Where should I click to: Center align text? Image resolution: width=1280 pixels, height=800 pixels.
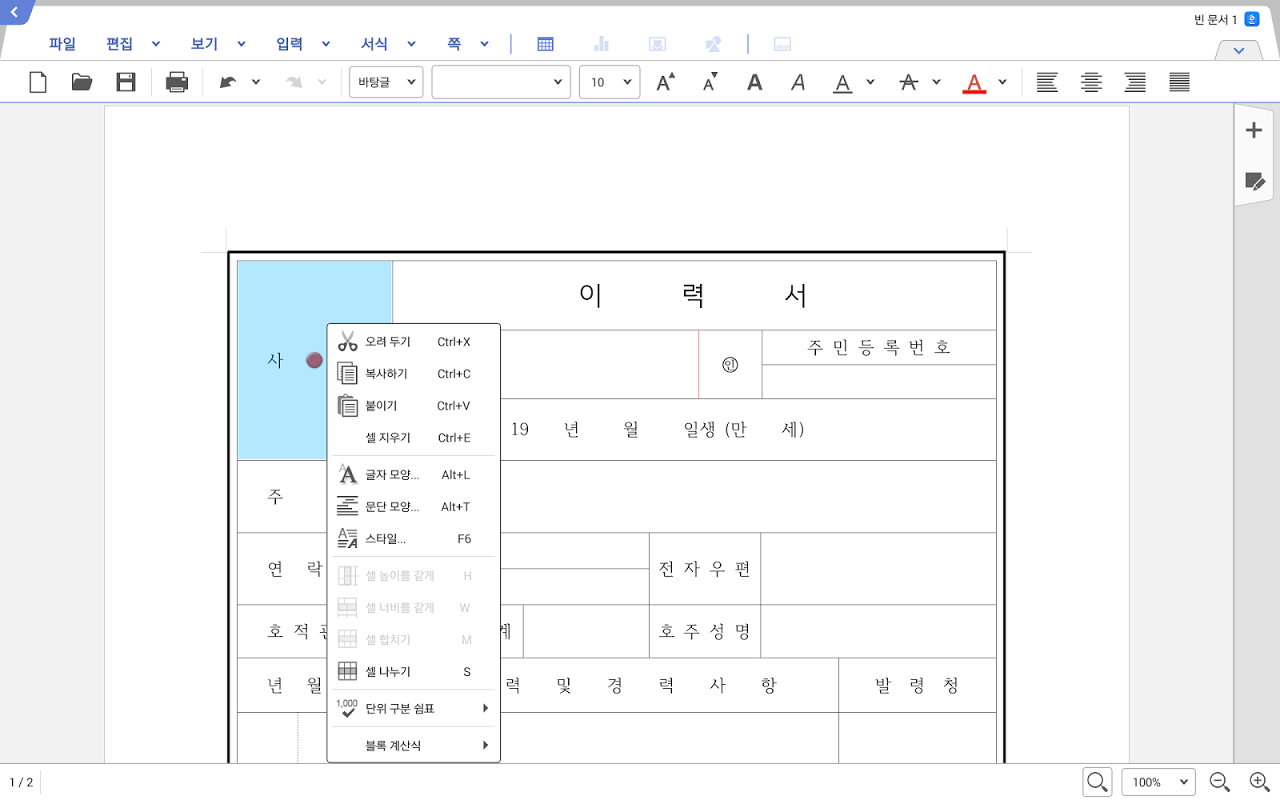tap(1091, 82)
